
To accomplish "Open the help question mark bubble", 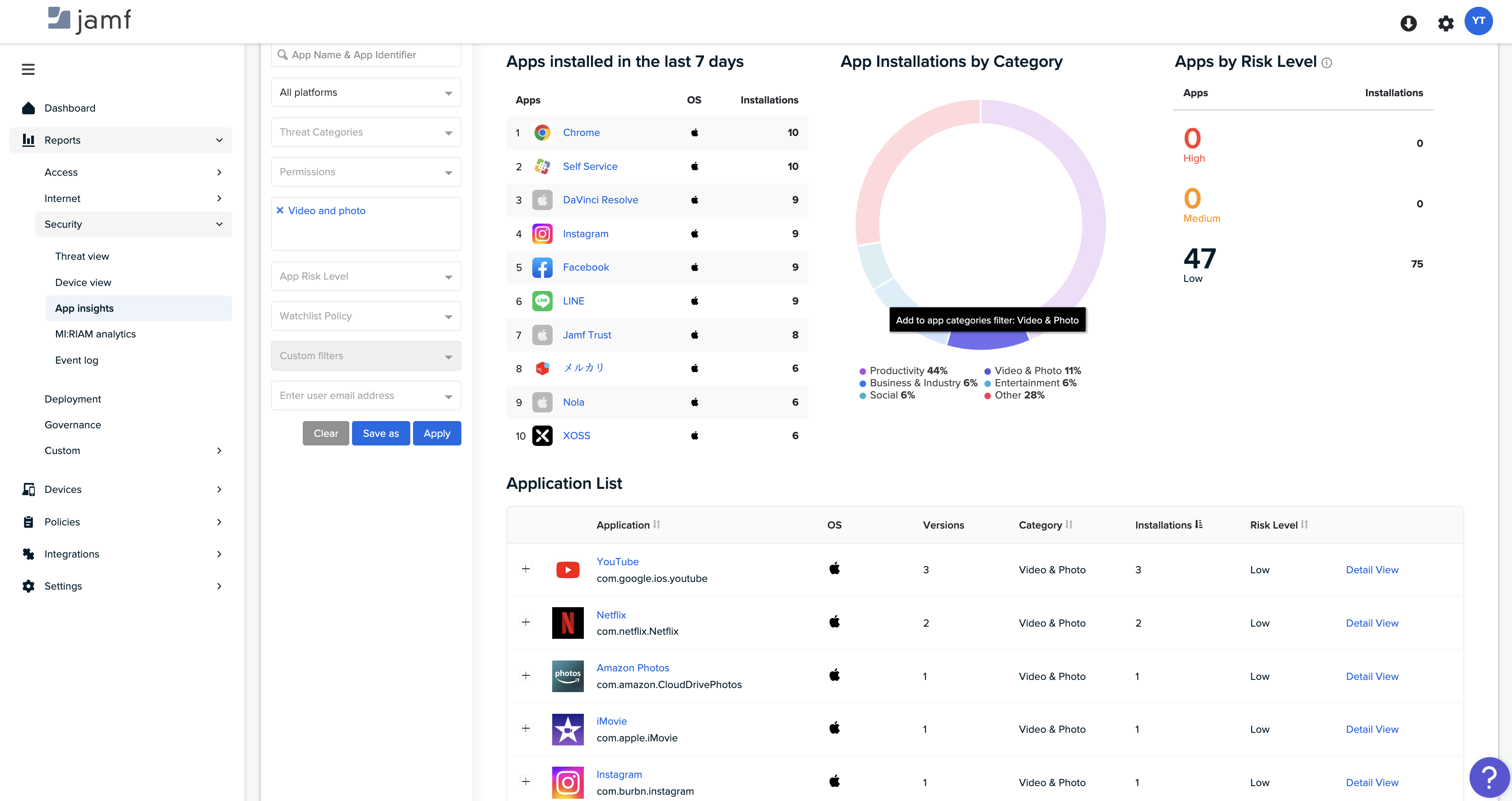I will tap(1489, 777).
